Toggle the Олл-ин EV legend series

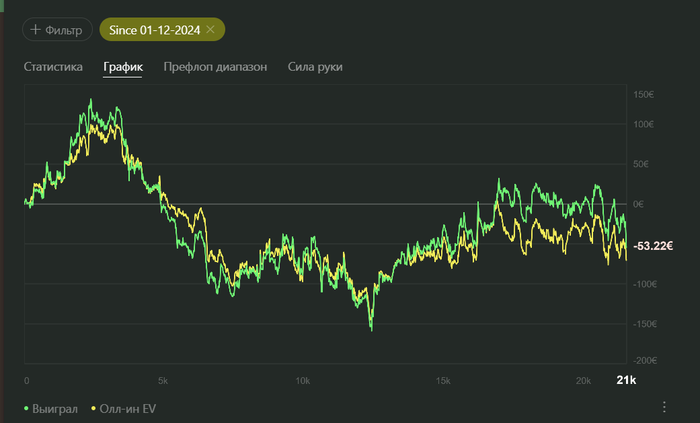click(123, 409)
